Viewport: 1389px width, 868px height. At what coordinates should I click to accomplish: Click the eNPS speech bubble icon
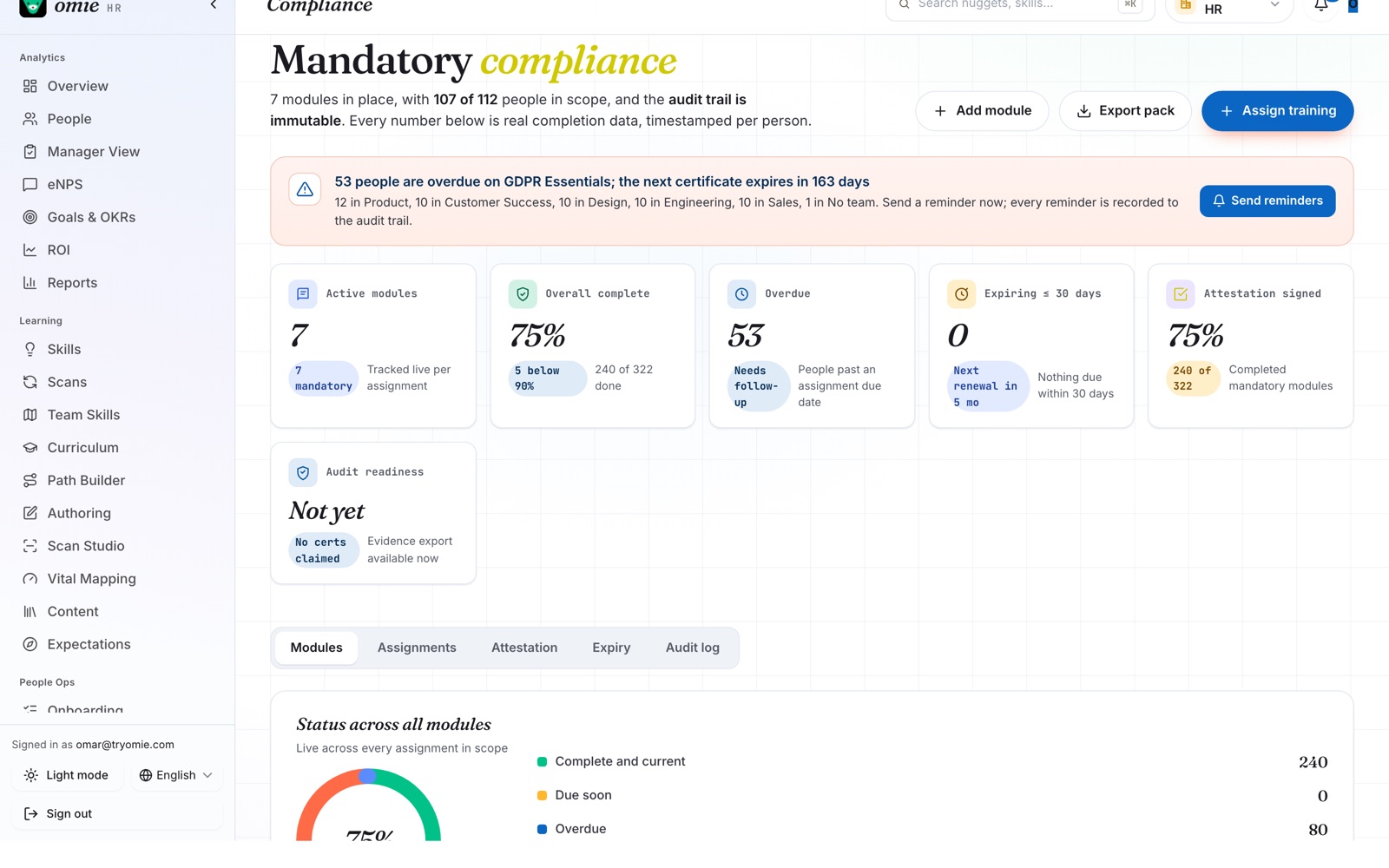tap(30, 185)
